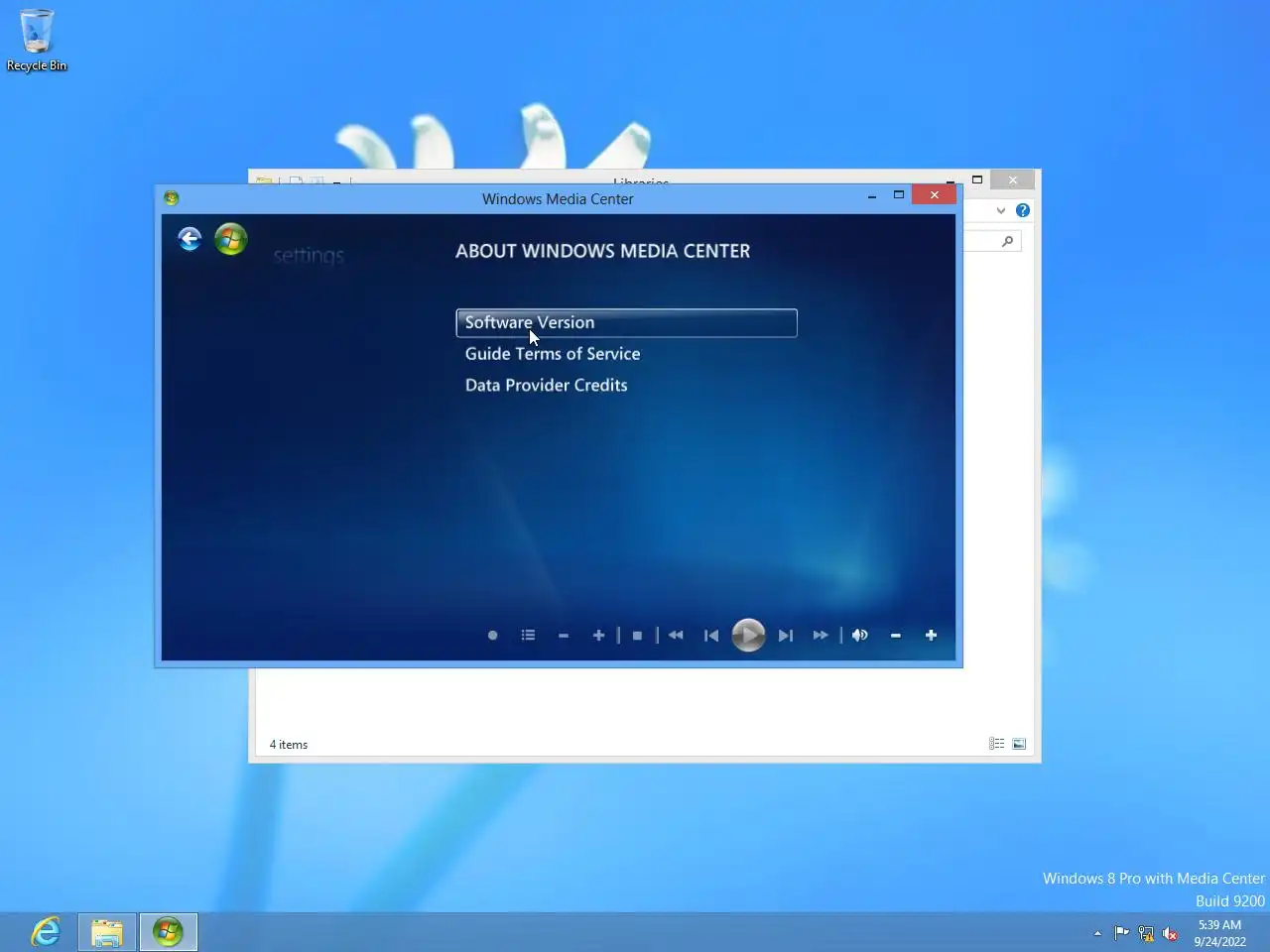Image resolution: width=1270 pixels, height=952 pixels.
Task: Close the Libraries window
Action: 1013,179
